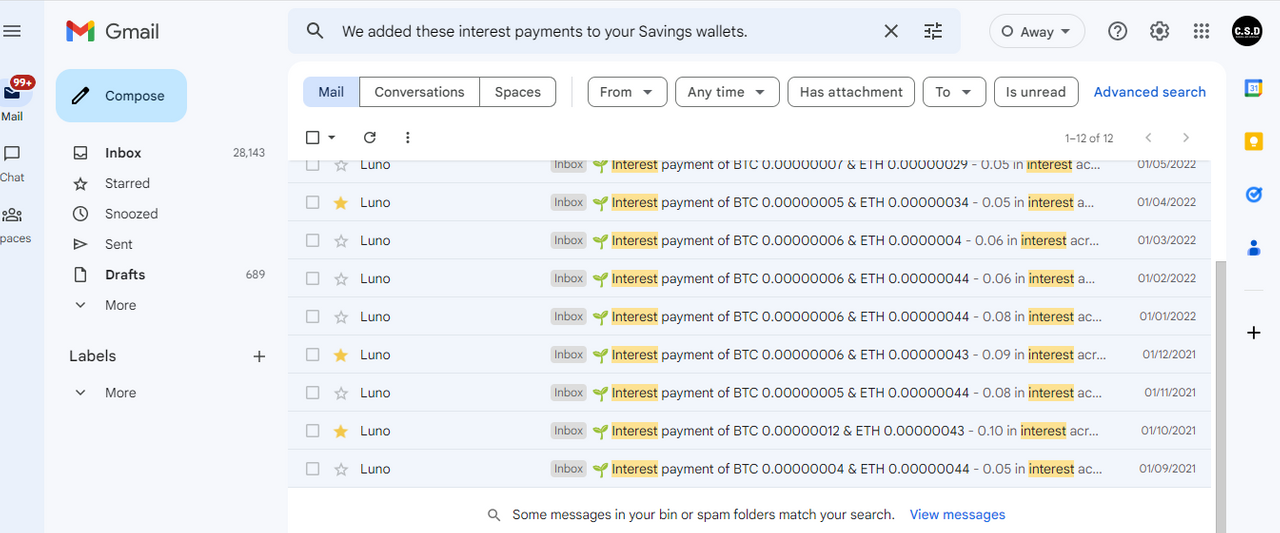Click the Refresh icon

tap(370, 137)
